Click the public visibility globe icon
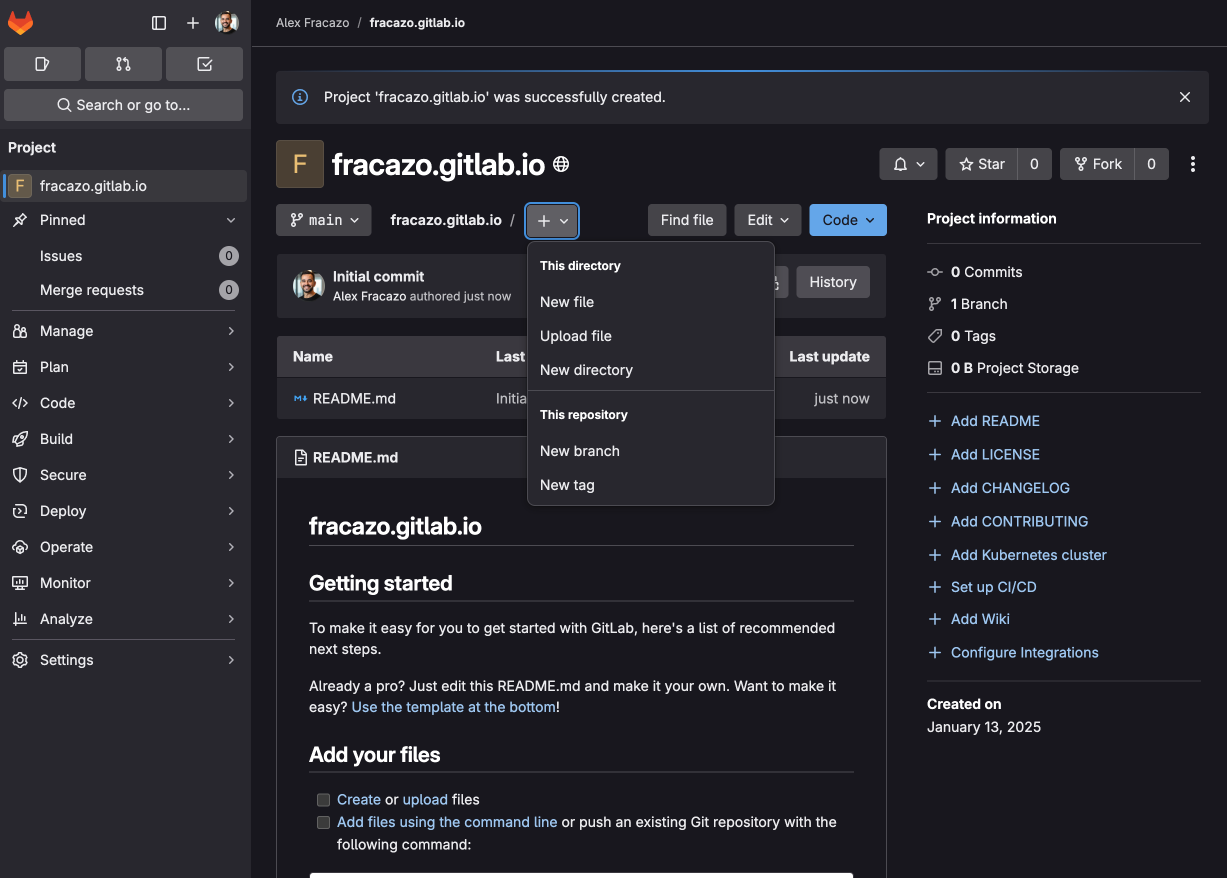The image size is (1227, 878). pos(561,164)
